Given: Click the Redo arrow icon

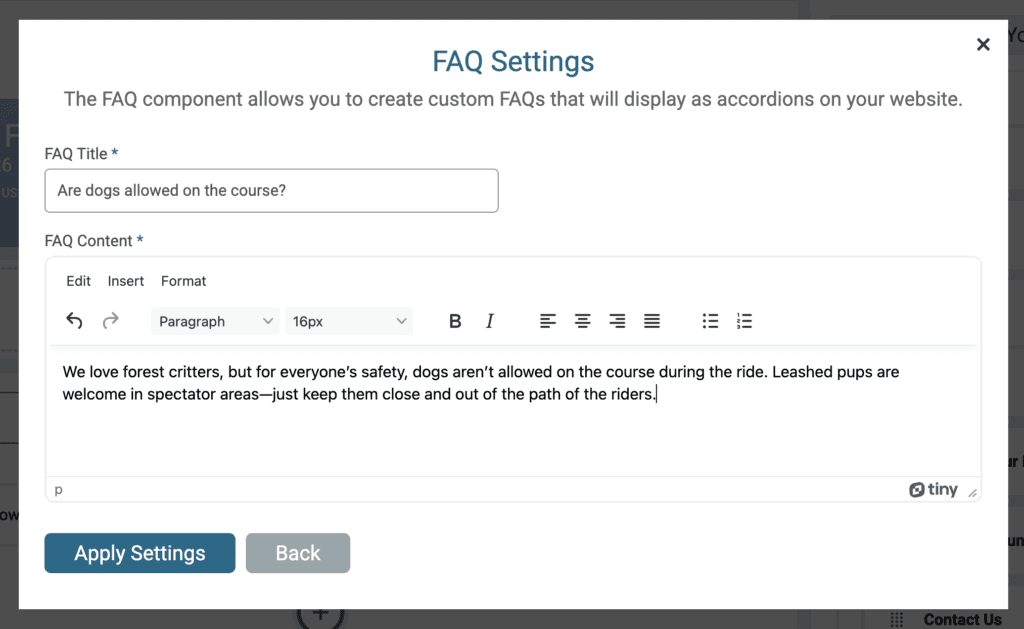Looking at the screenshot, I should coord(111,321).
